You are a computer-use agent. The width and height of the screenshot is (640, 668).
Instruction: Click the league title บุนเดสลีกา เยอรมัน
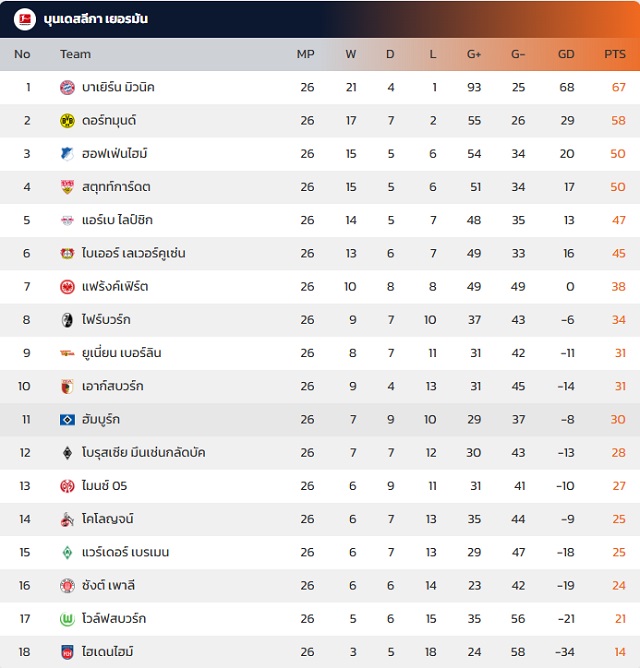pyautogui.click(x=96, y=19)
